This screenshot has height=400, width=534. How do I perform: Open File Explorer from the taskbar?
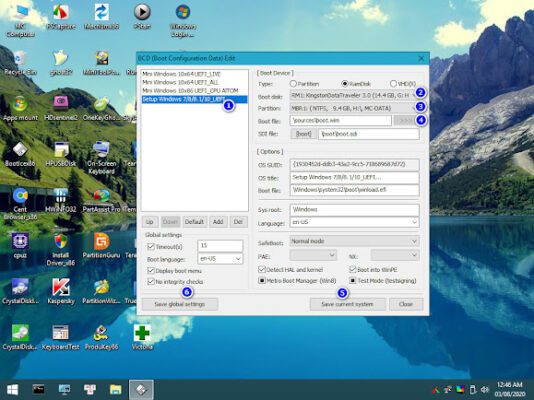pos(116,389)
